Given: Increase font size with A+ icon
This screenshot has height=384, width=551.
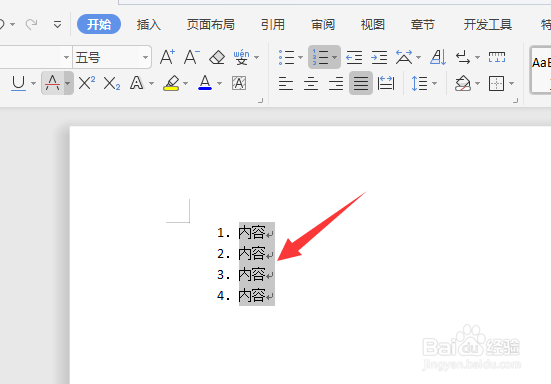Looking at the screenshot, I should (x=167, y=57).
